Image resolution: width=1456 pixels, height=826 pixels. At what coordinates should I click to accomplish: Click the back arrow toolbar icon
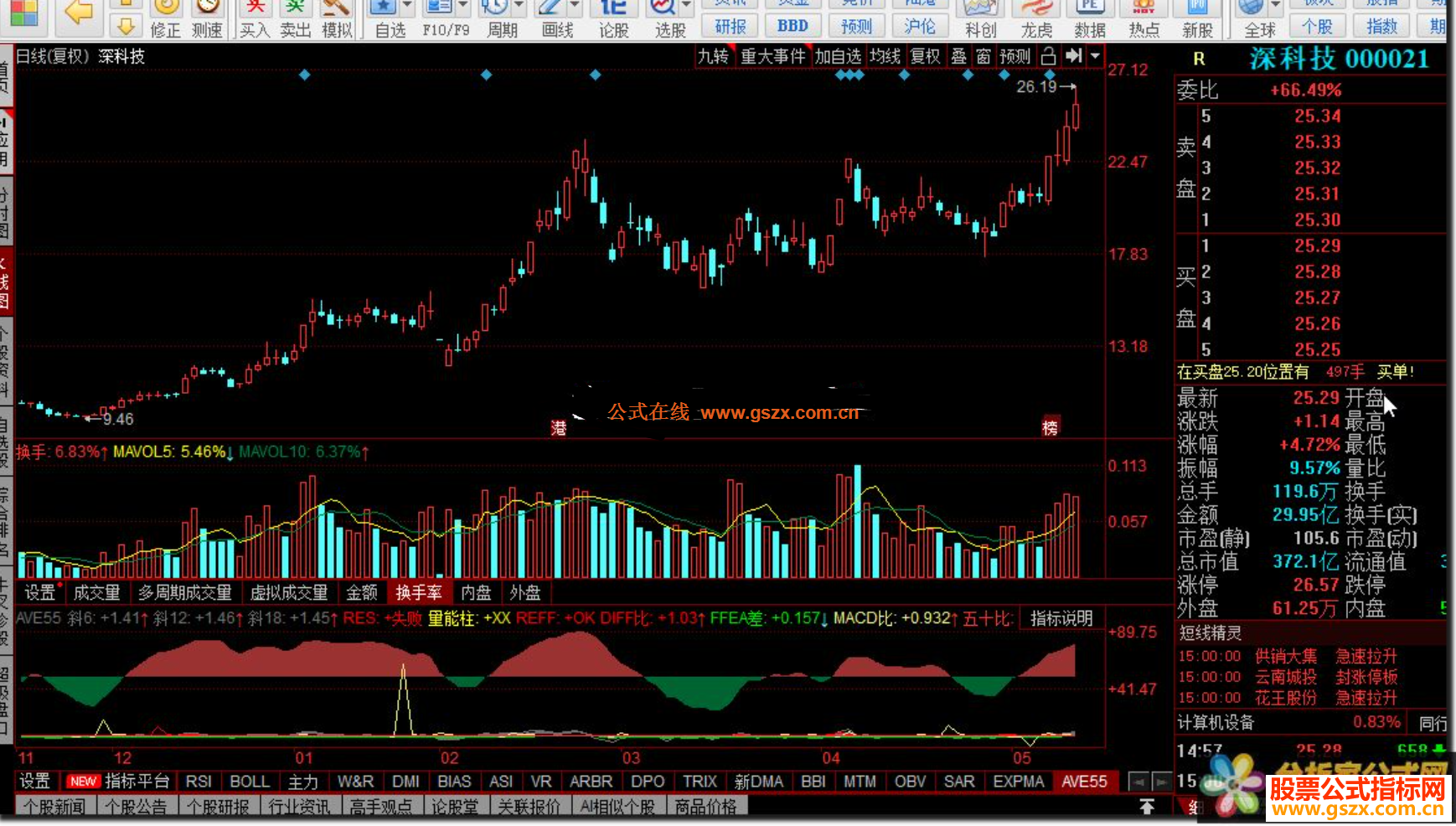(78, 12)
